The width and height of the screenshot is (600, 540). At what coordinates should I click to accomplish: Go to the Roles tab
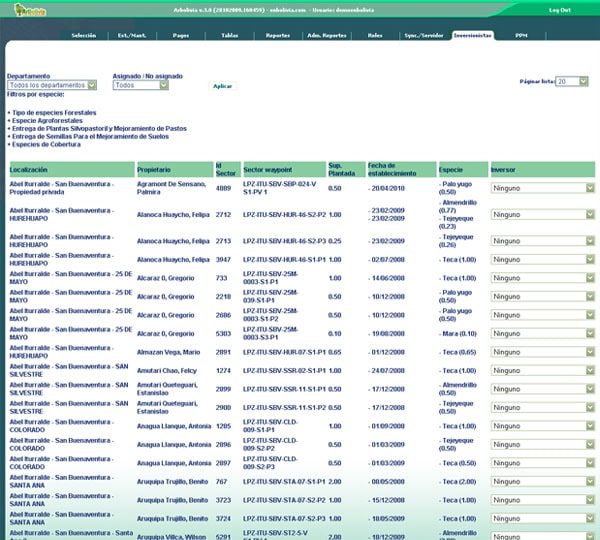point(375,36)
